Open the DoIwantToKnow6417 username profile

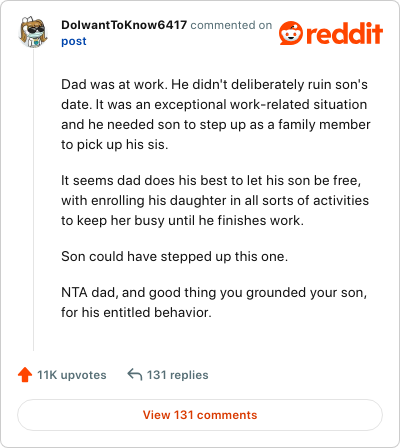[124, 25]
